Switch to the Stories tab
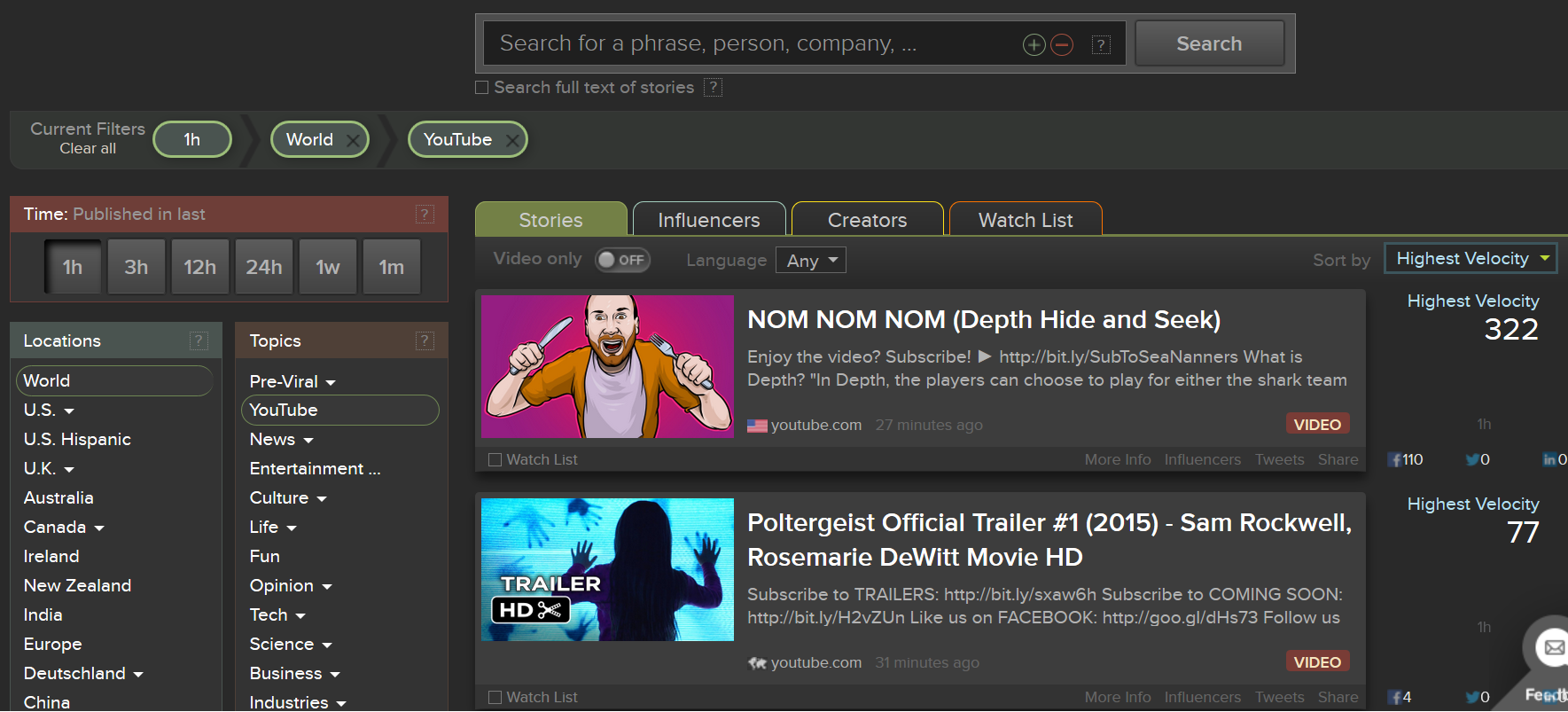 (x=550, y=219)
